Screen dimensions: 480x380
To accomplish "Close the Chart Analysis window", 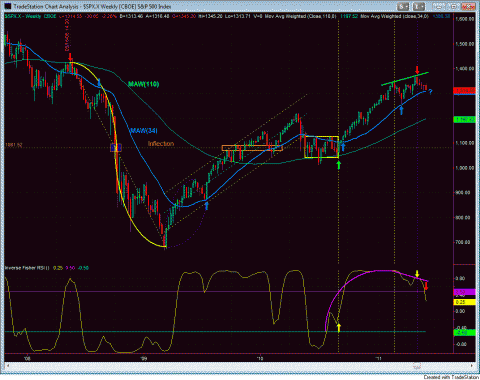I will pos(469,6).
